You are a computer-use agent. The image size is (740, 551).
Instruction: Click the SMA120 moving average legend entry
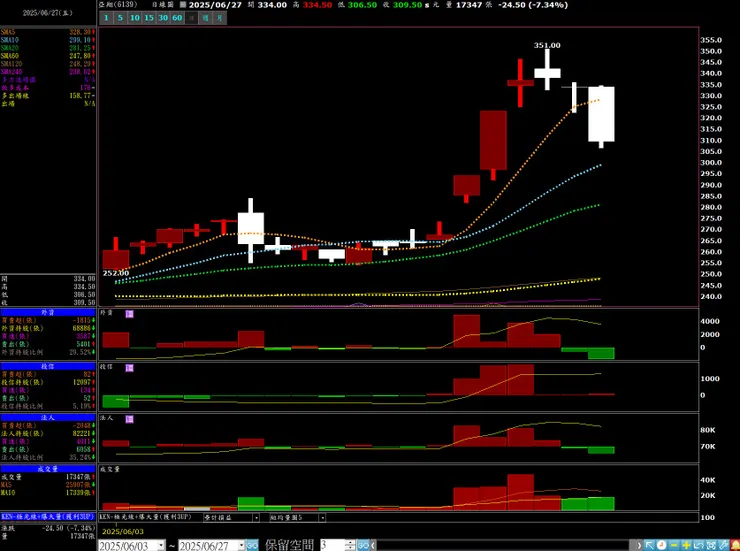tap(48, 64)
